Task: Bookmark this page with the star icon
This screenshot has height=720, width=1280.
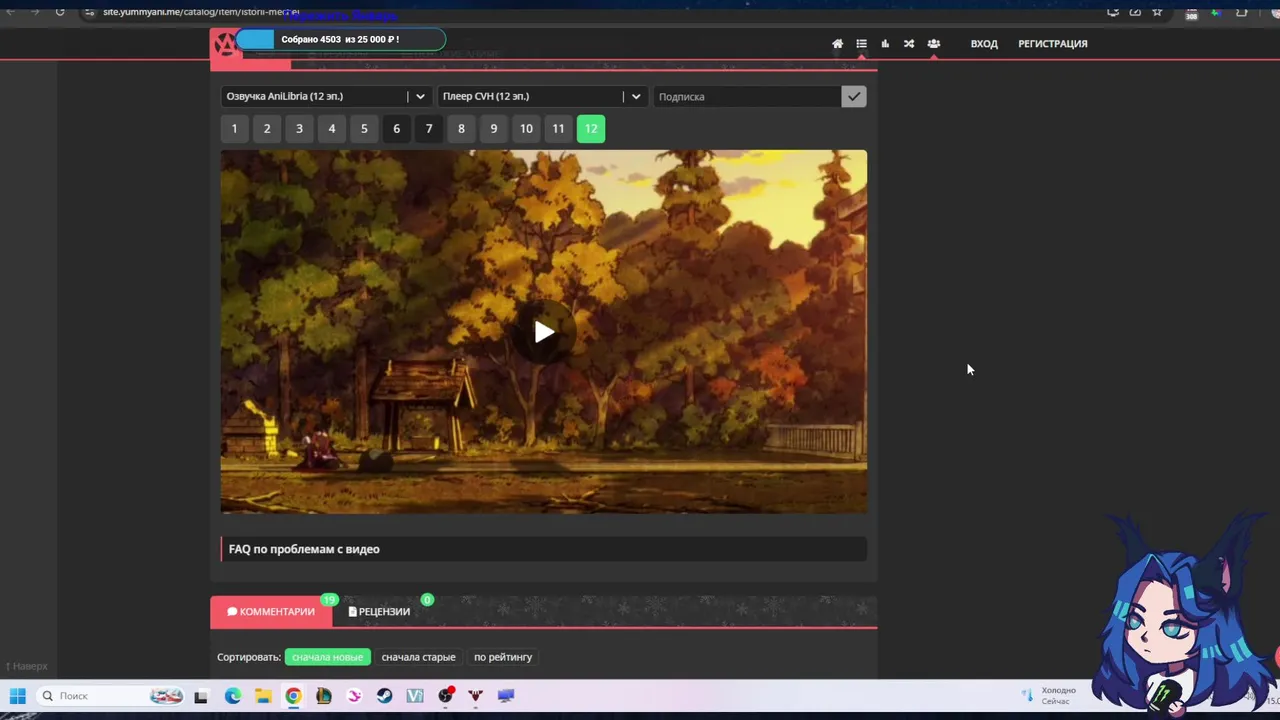Action: click(x=1157, y=12)
